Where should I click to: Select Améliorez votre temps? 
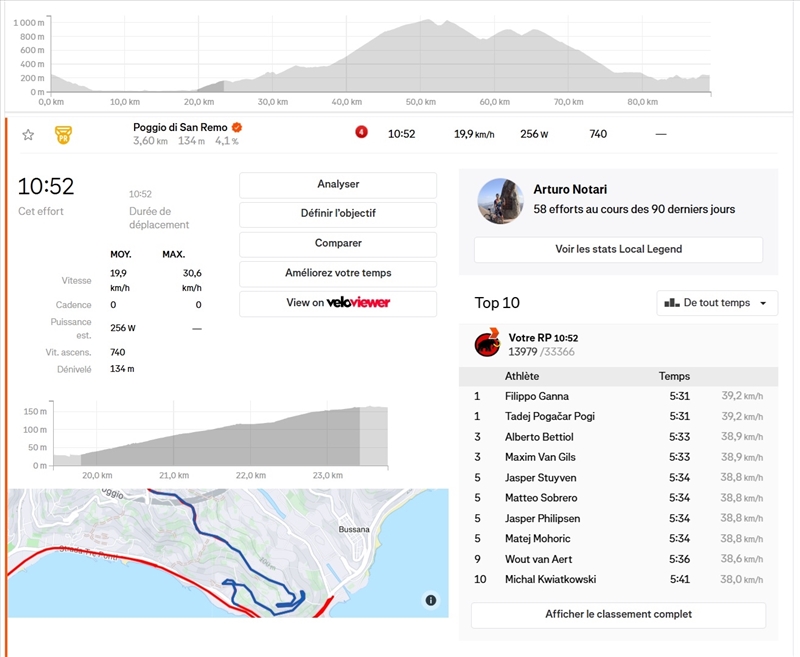(x=338, y=273)
